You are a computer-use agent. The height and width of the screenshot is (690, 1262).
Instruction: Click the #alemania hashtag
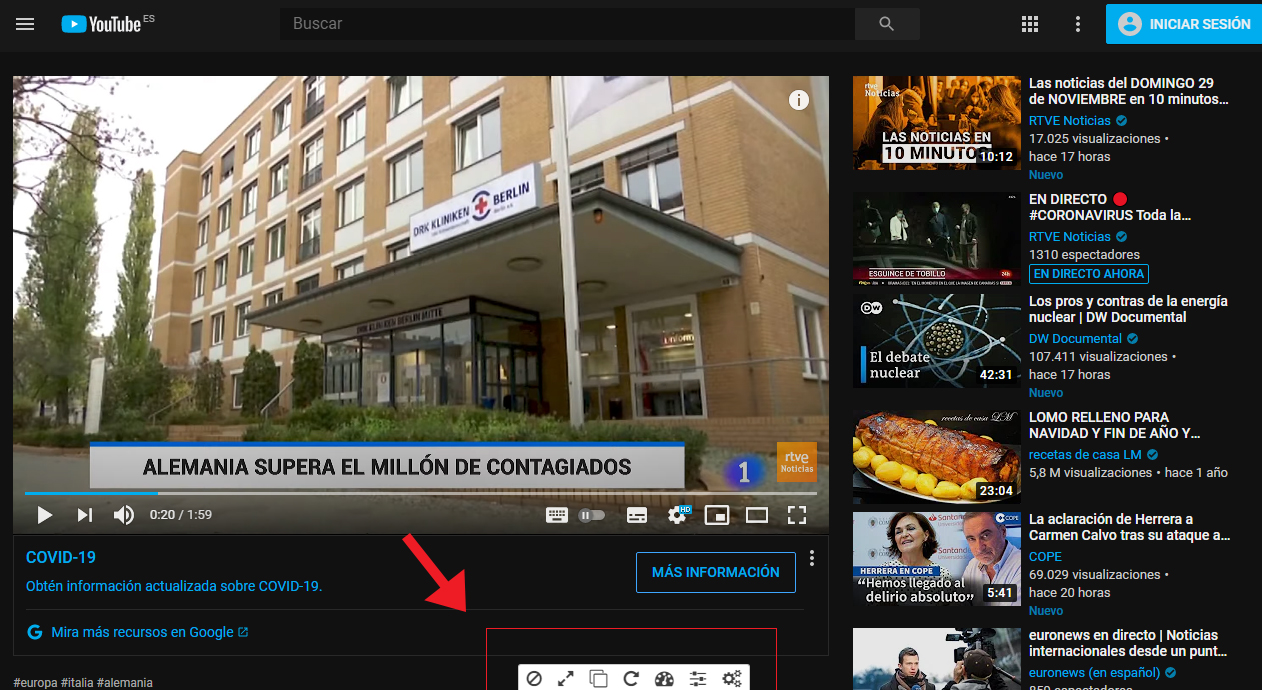125,682
